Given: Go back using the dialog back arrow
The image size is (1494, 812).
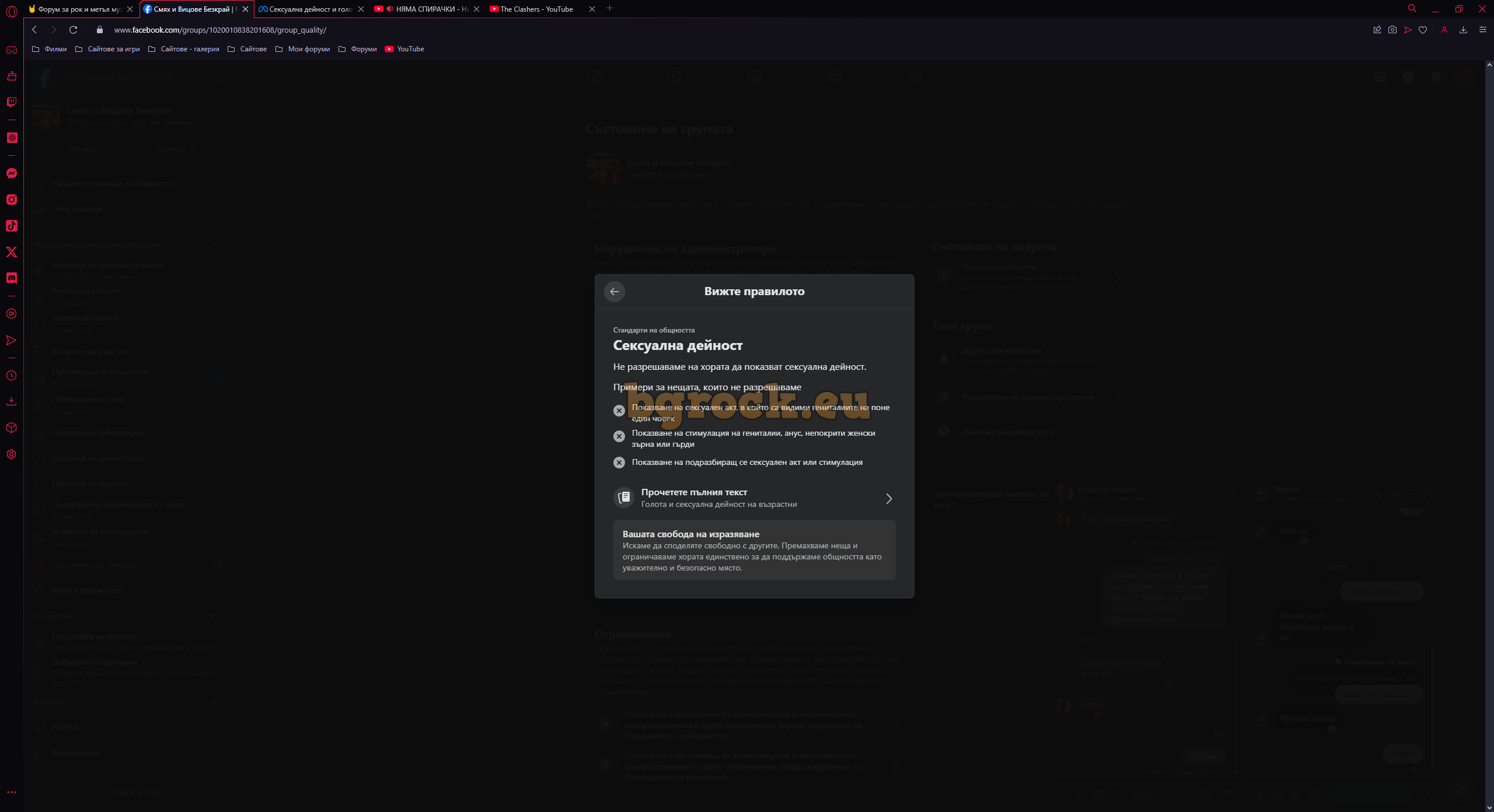Looking at the screenshot, I should [x=614, y=292].
